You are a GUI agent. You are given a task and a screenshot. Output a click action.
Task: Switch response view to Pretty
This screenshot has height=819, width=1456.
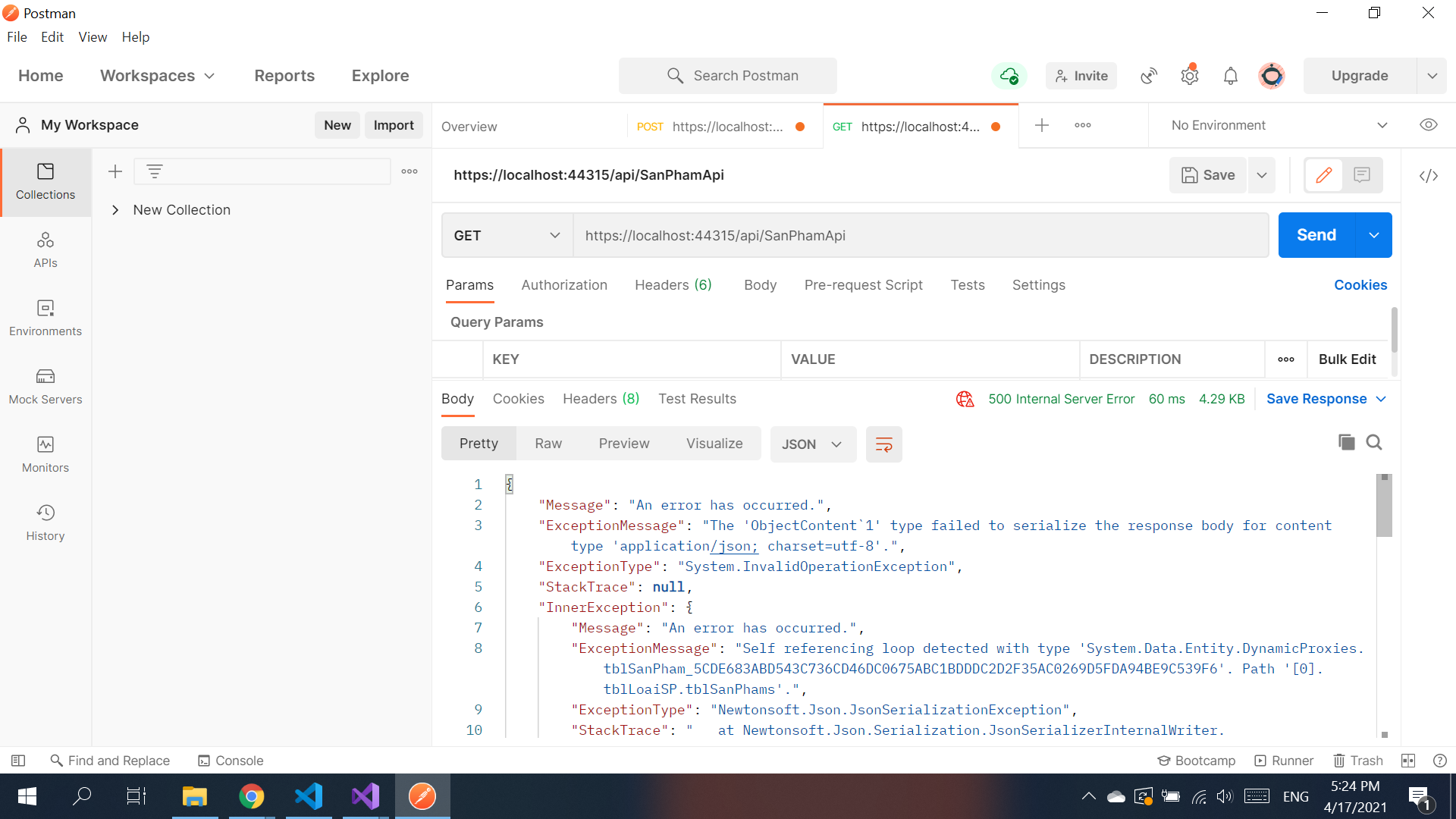[479, 444]
